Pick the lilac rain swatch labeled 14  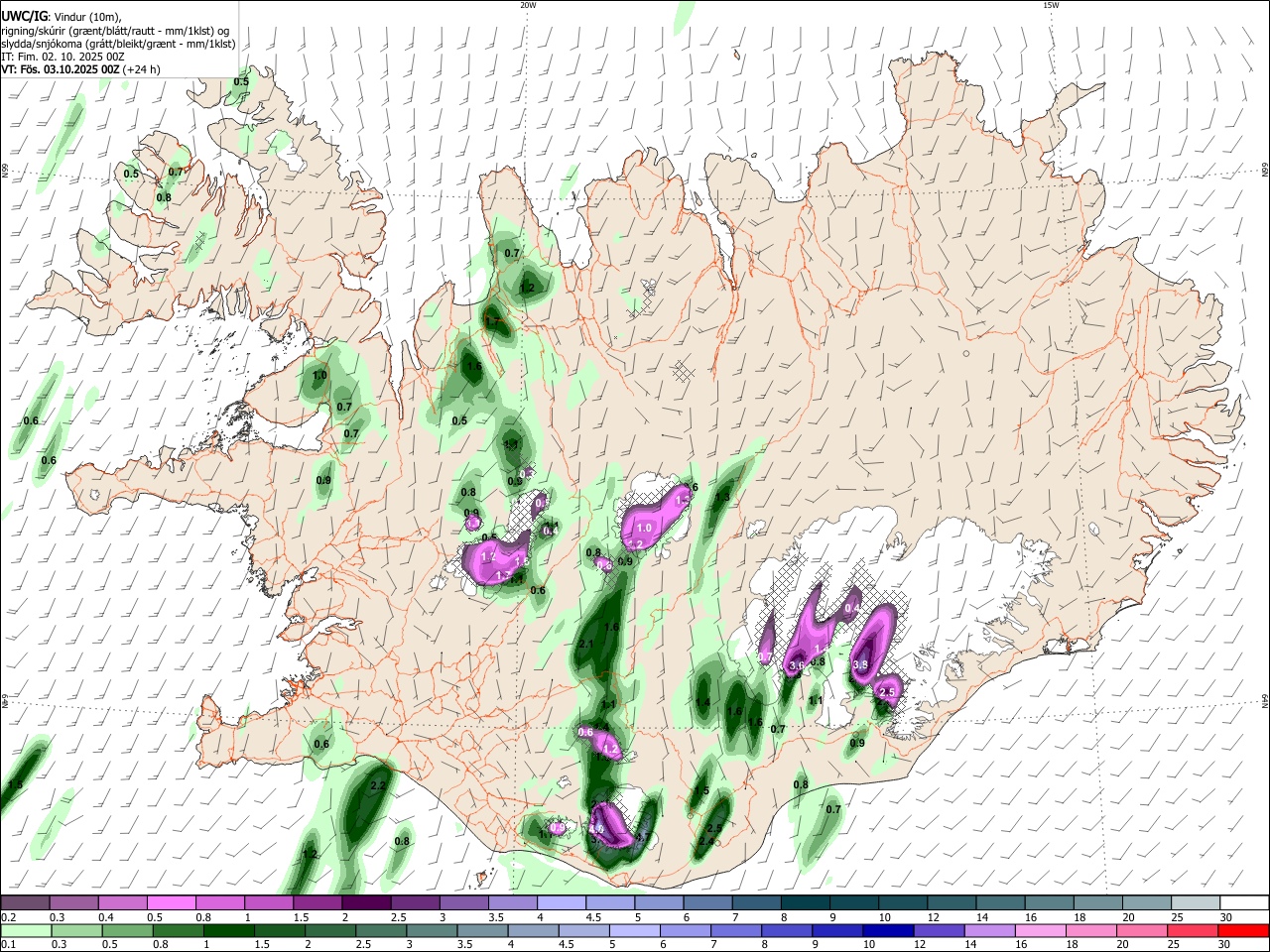click(990, 930)
